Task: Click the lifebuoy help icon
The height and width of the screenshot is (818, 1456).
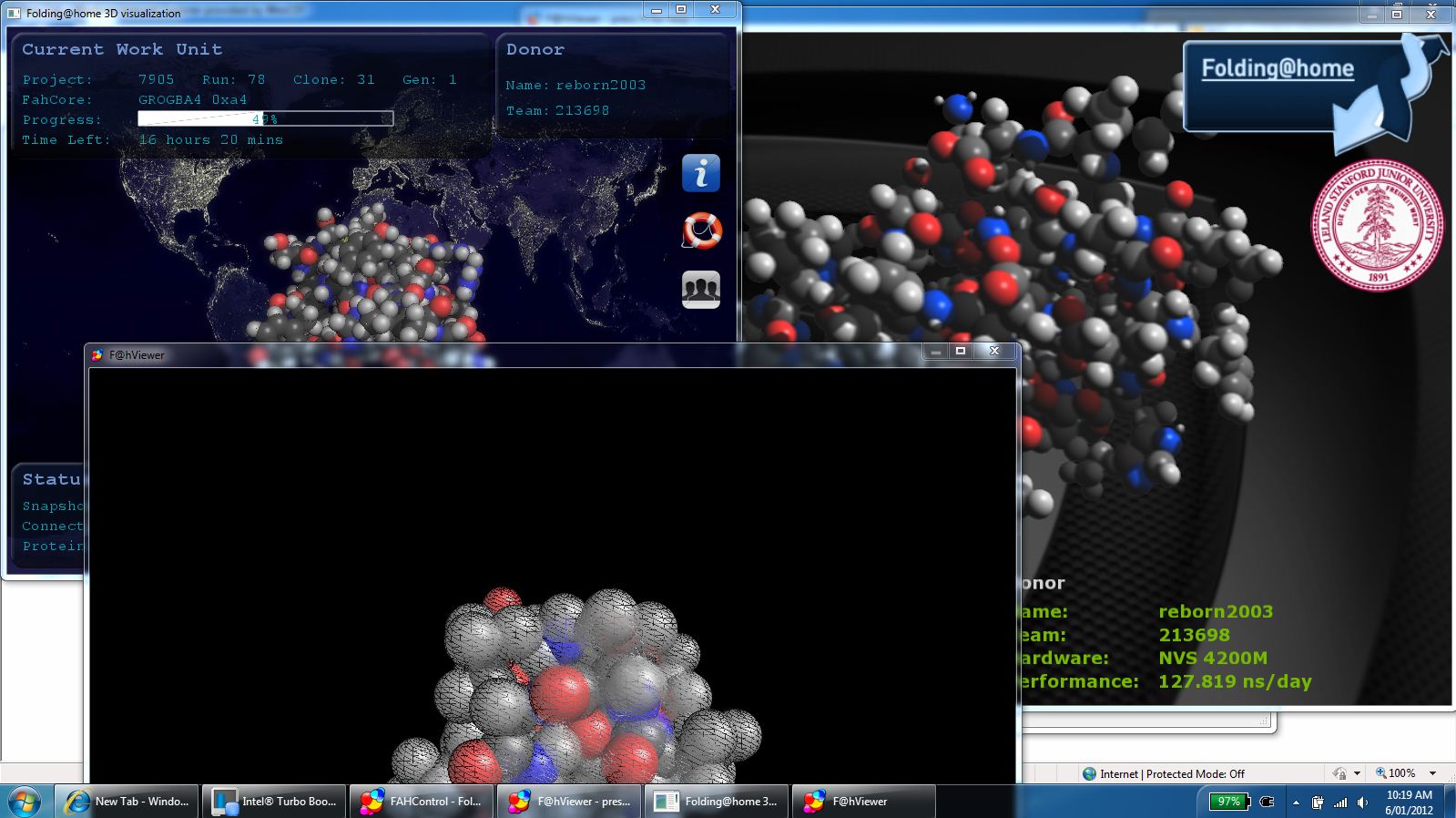Action: [701, 230]
